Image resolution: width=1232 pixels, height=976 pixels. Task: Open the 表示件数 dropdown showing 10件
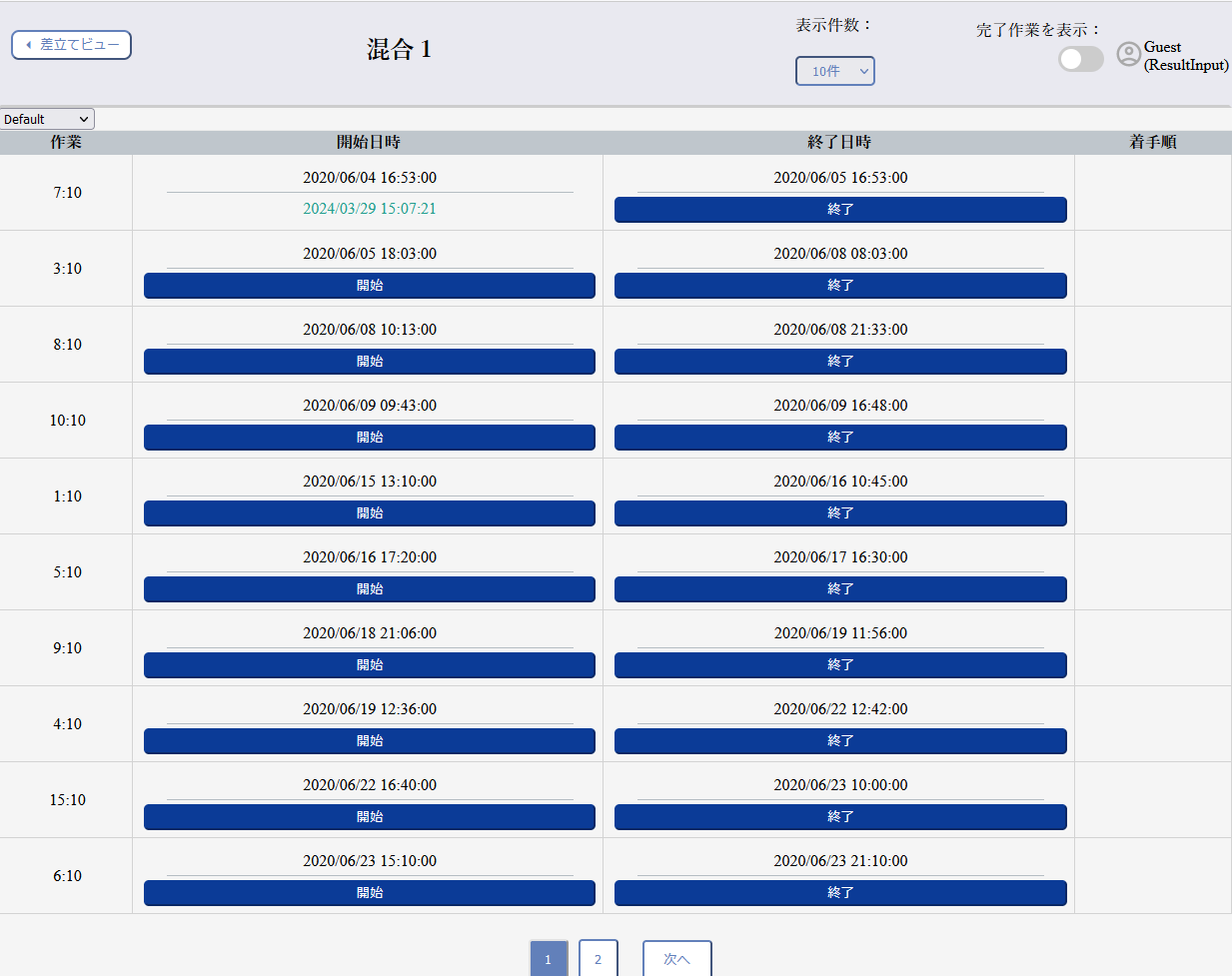(x=834, y=70)
